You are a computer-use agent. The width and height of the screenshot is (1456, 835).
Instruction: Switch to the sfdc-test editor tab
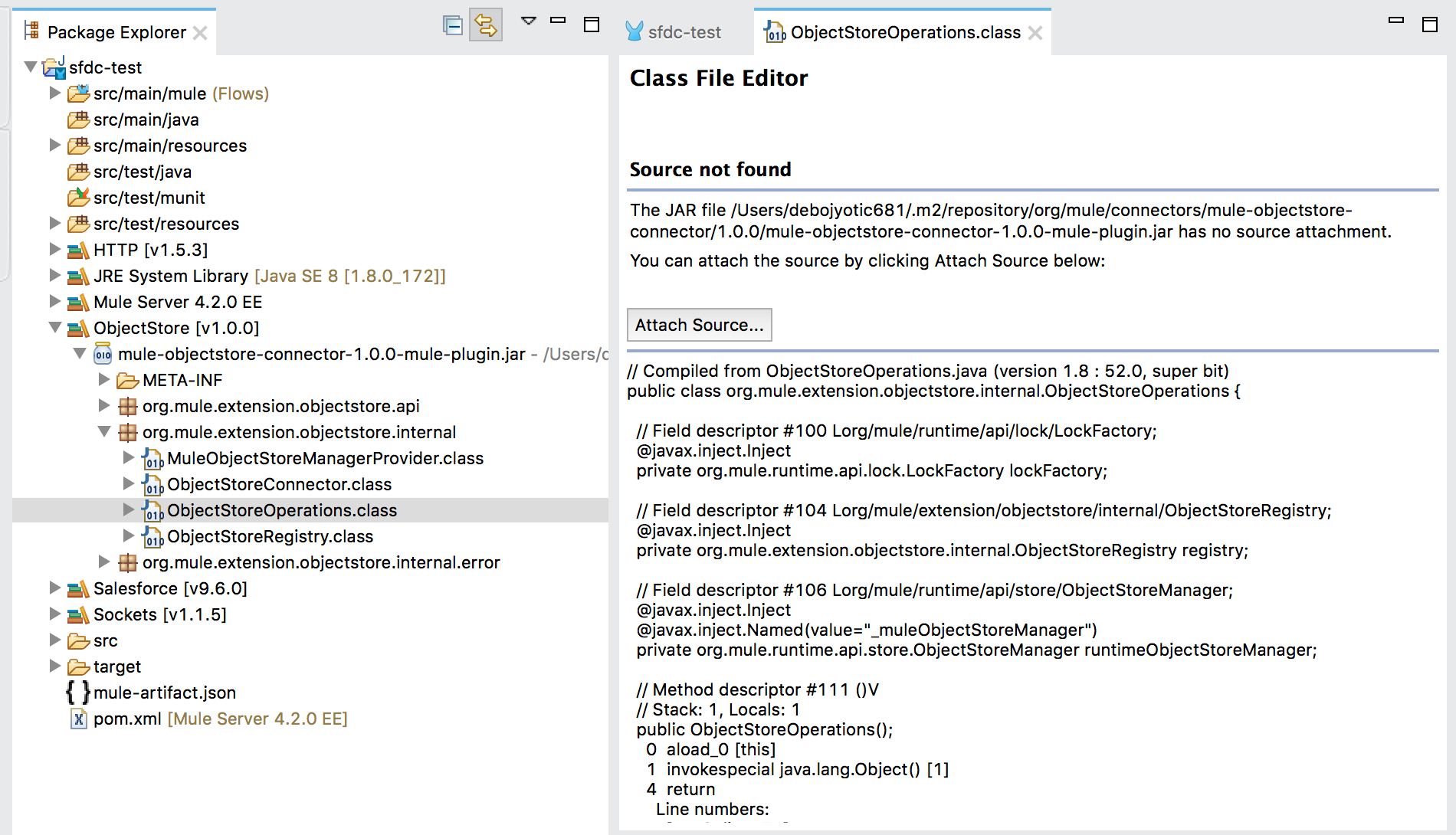tap(683, 32)
